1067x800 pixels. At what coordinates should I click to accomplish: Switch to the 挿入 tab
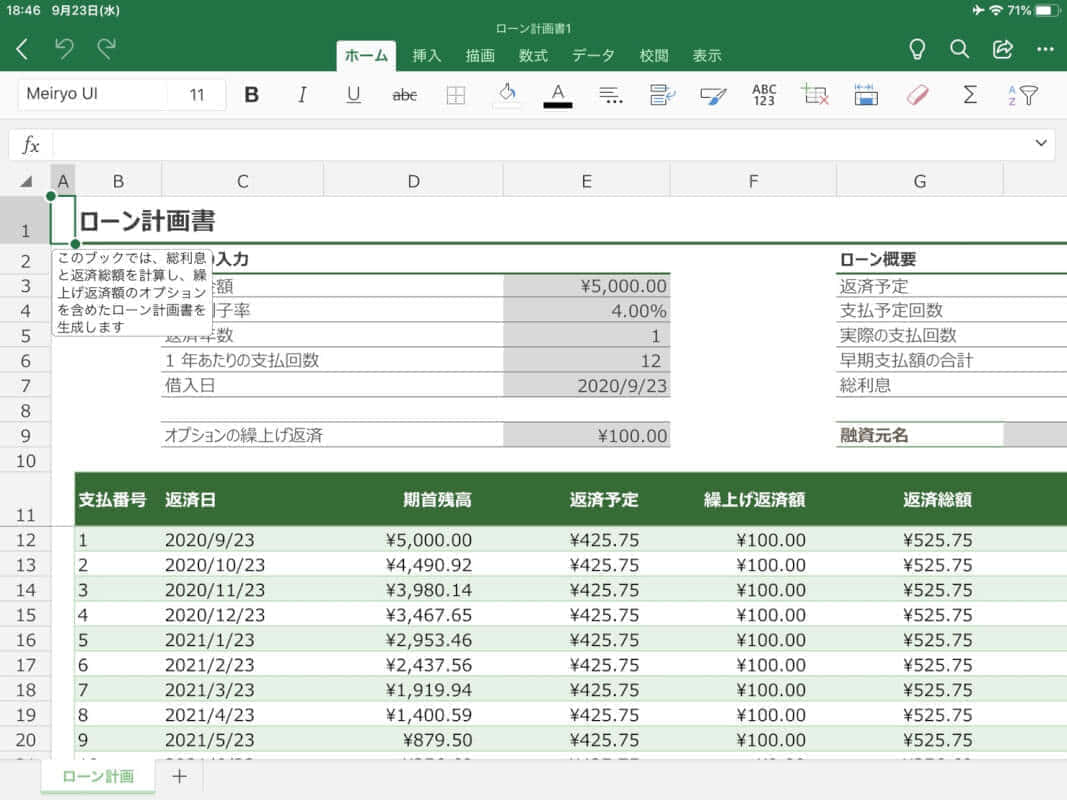(427, 56)
